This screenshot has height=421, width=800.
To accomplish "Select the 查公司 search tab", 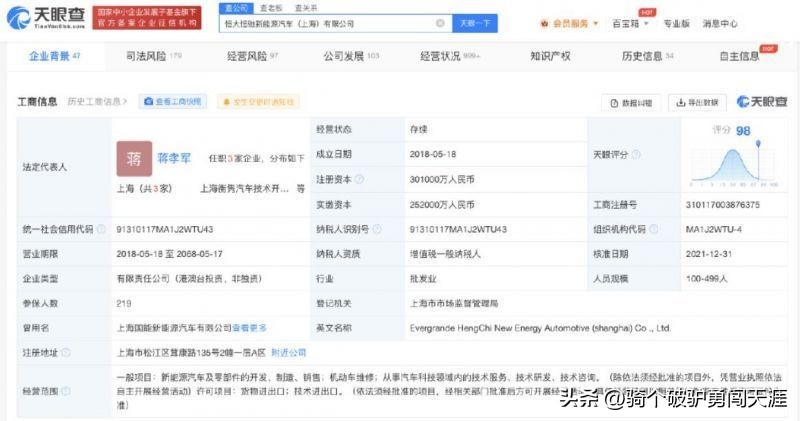I will click(x=236, y=8).
